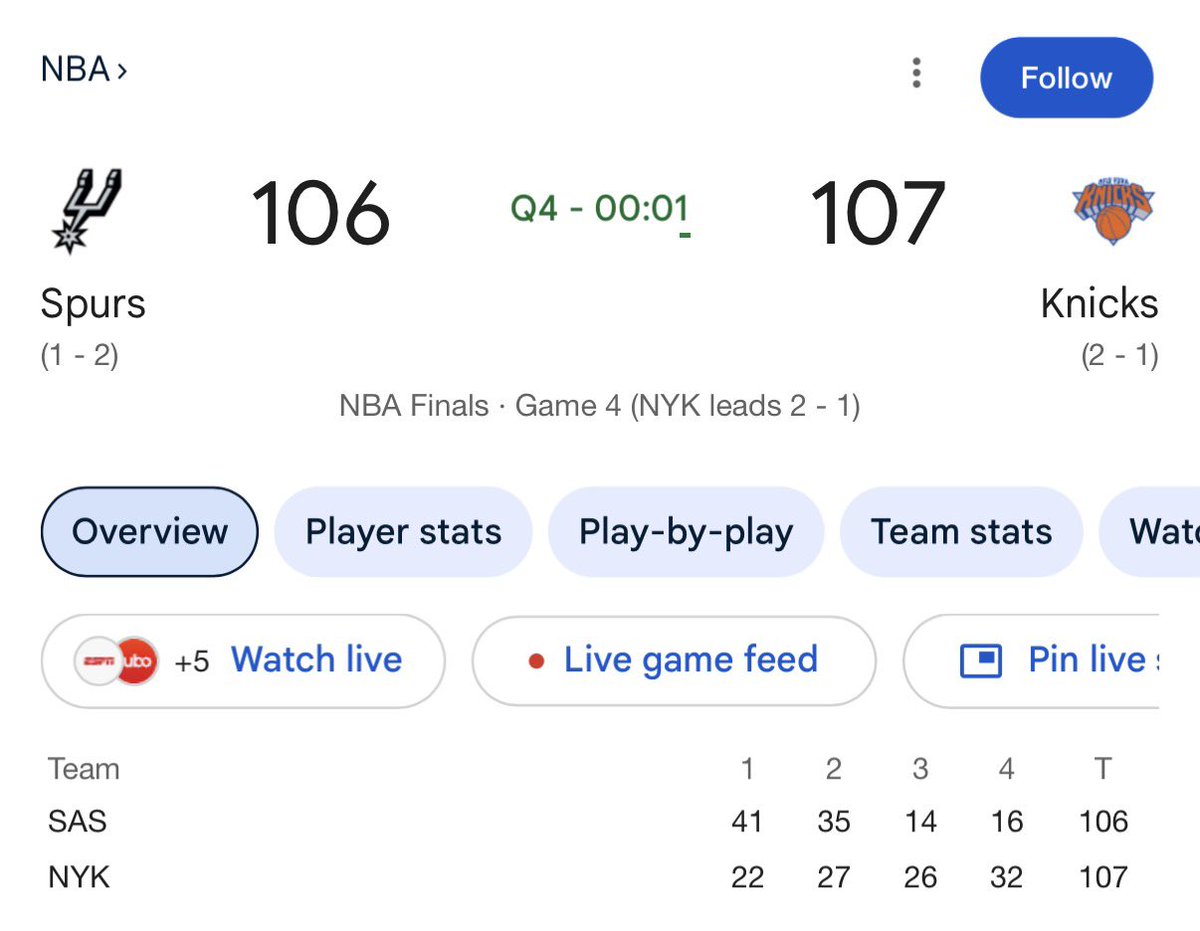Select the Overview tab
Screen dimensions: 1200x931
(x=150, y=532)
